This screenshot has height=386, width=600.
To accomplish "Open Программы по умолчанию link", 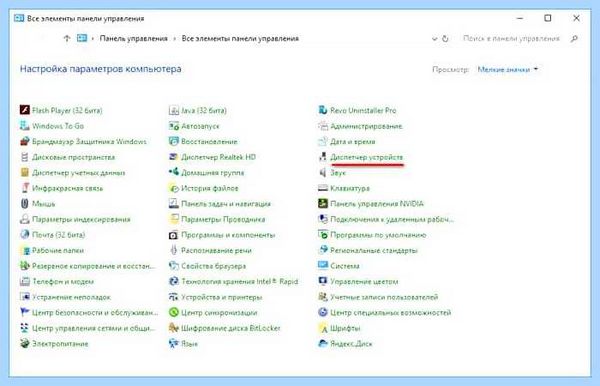I will click(x=378, y=235).
